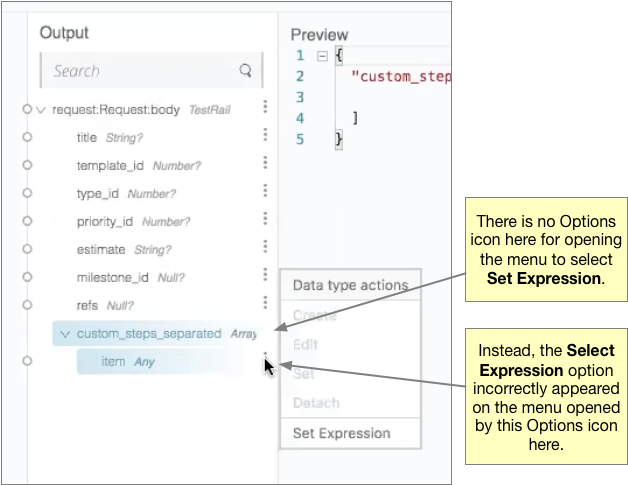
Task: Open options icon for template_id field
Action: 265,164
